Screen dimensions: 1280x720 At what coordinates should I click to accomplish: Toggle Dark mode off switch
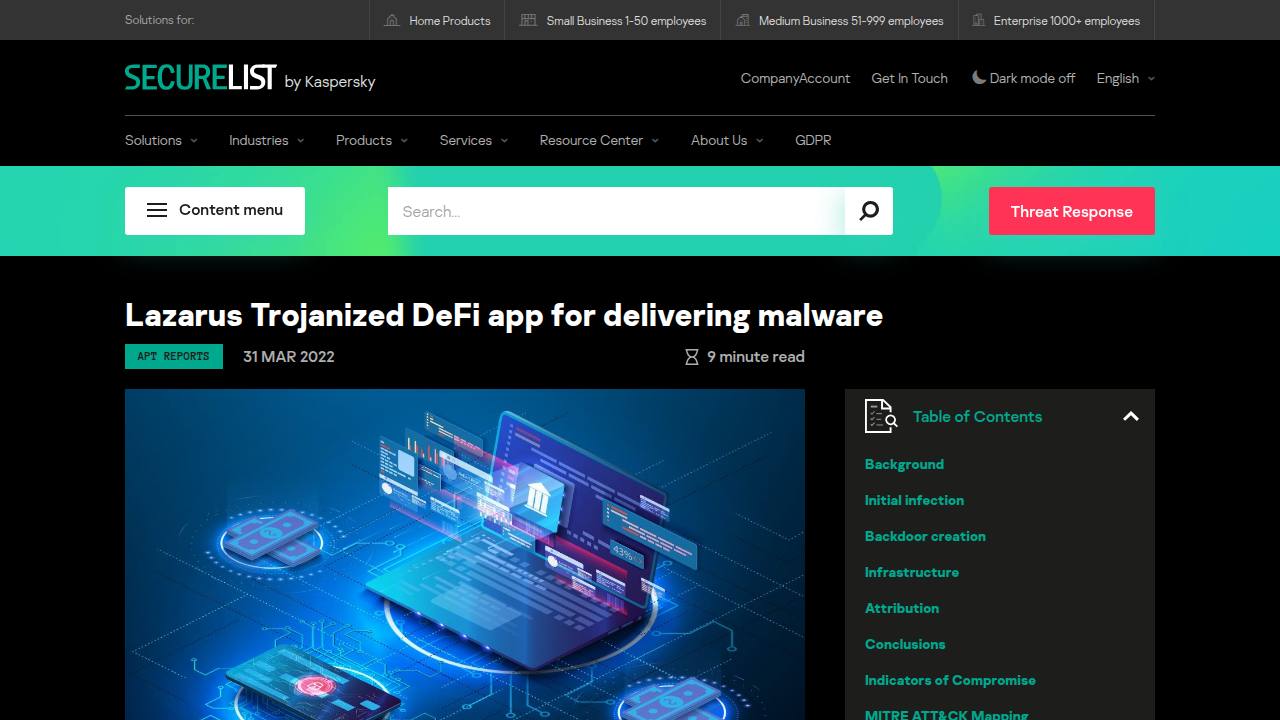[1024, 78]
